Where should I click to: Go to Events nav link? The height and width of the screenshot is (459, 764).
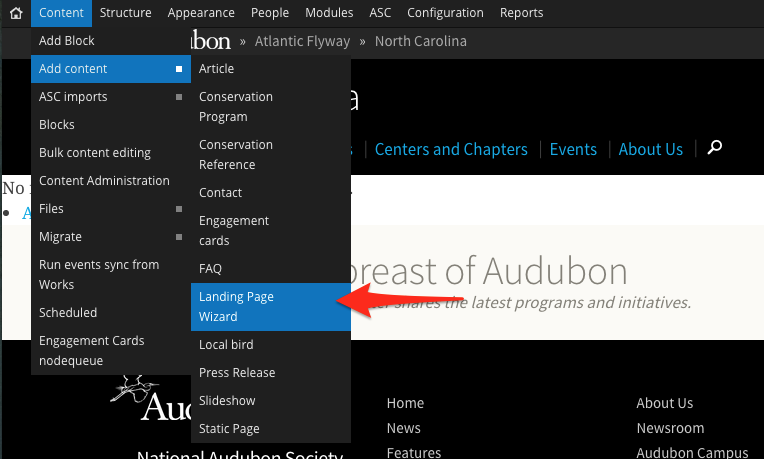click(573, 149)
